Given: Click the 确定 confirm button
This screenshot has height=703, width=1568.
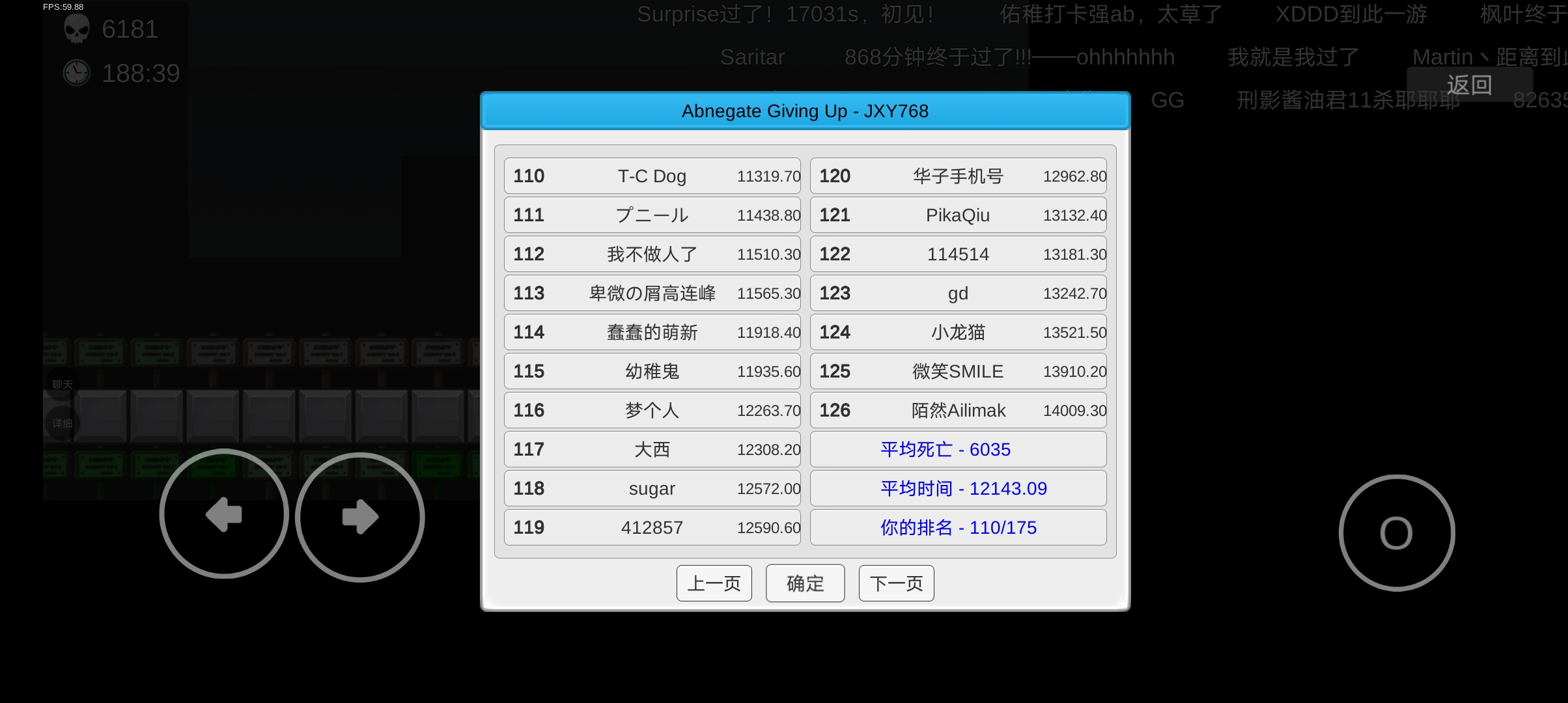Looking at the screenshot, I should [805, 583].
